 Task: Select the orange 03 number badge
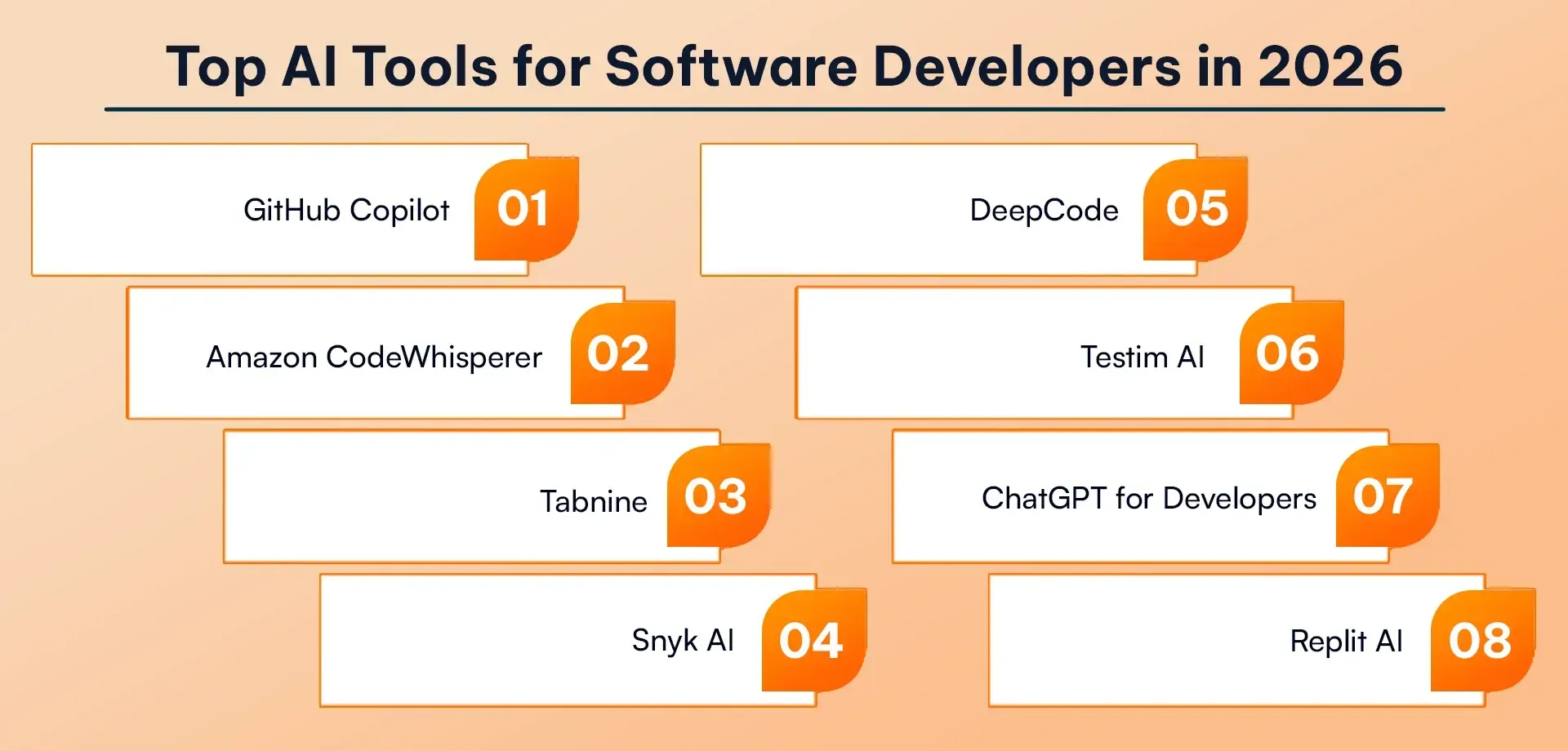tap(718, 496)
